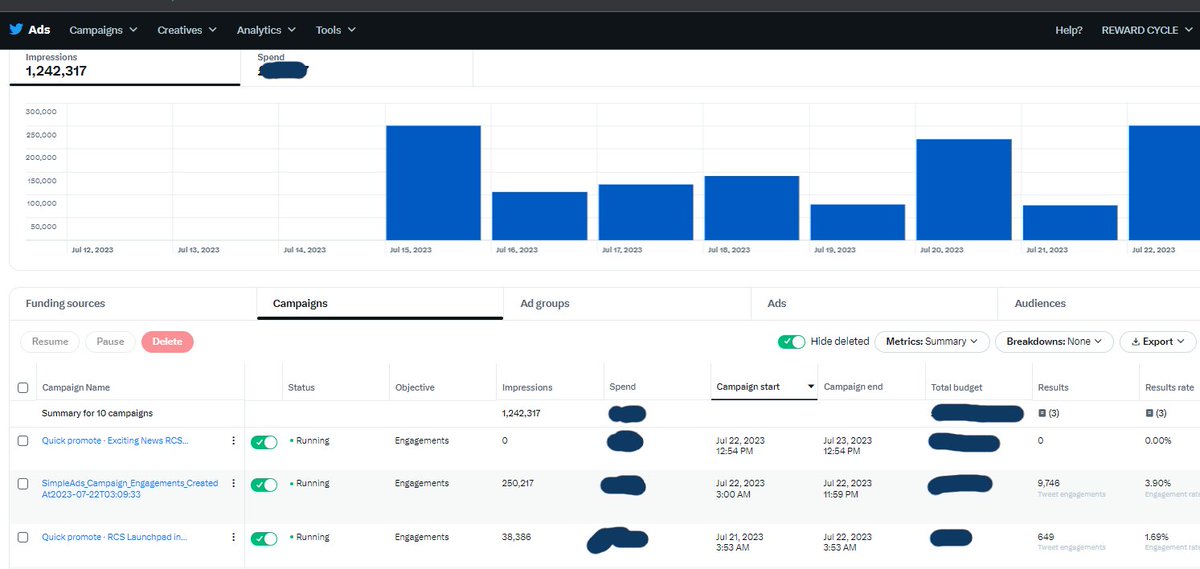Open the Help? link
1200x569 pixels.
tap(1069, 30)
